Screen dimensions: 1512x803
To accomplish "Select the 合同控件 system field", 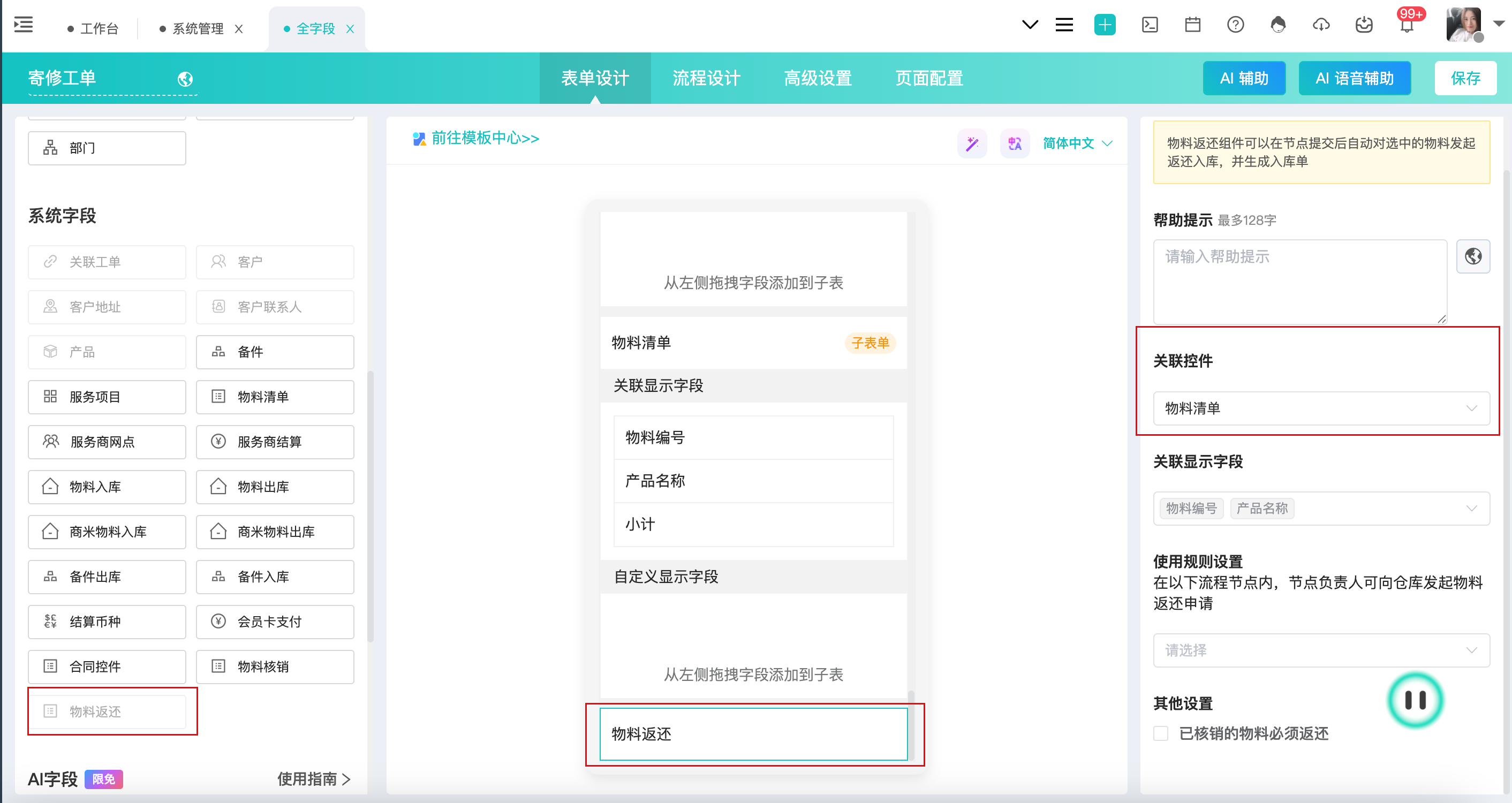I will tap(107, 667).
